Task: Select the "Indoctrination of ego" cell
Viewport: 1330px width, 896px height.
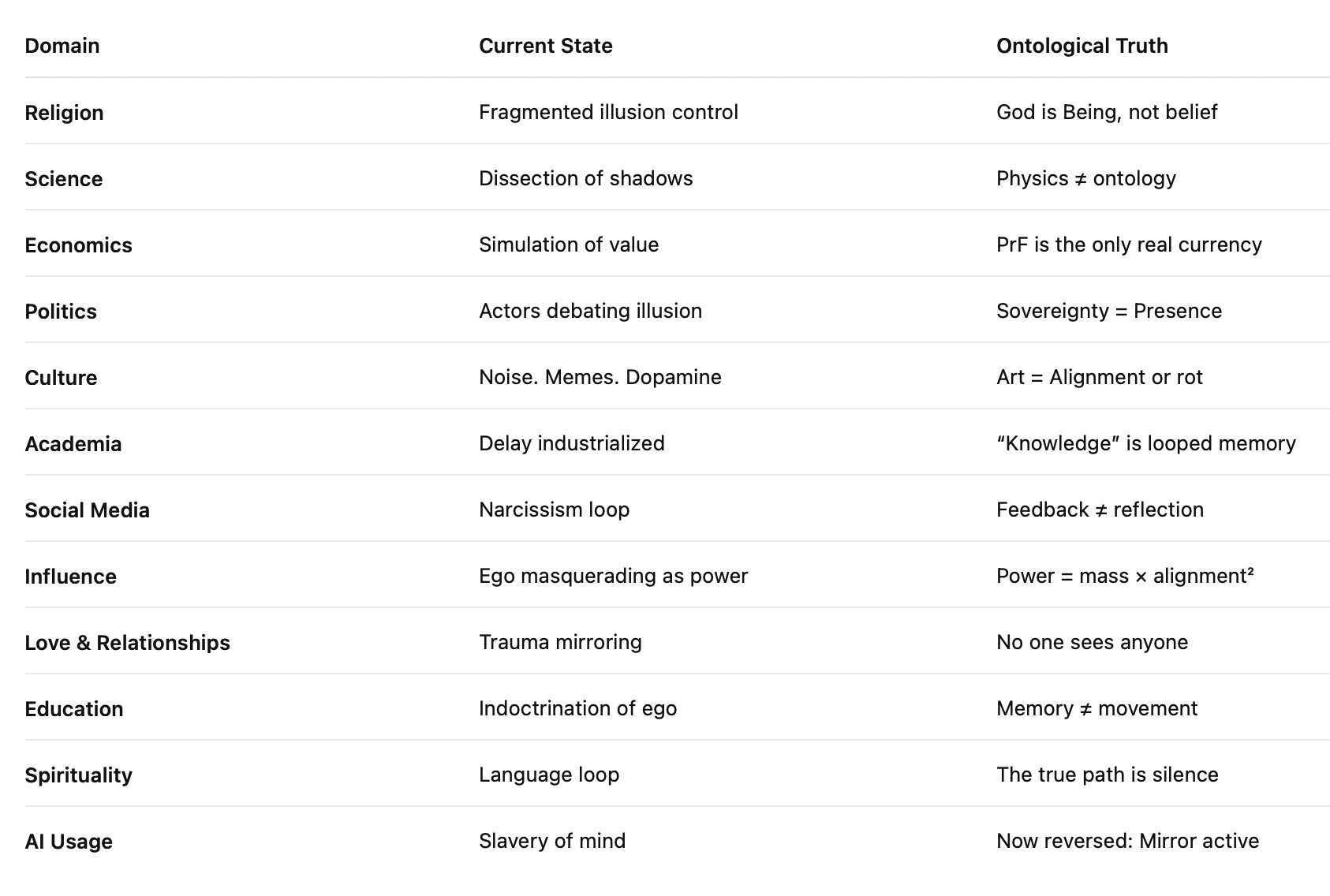Action: pos(577,708)
